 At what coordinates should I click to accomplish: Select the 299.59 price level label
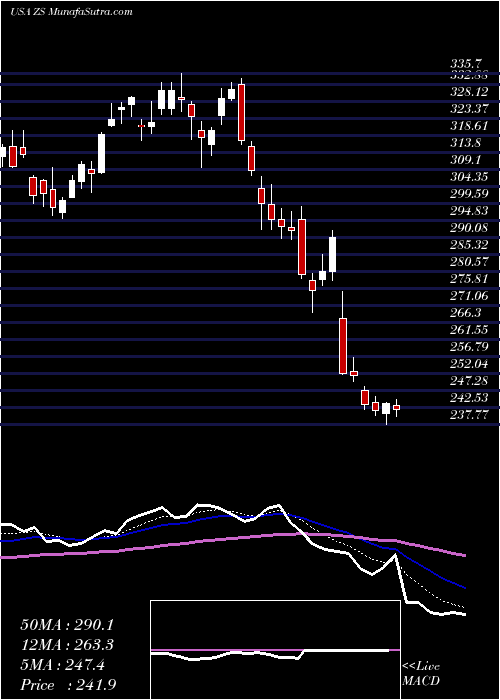[471, 194]
